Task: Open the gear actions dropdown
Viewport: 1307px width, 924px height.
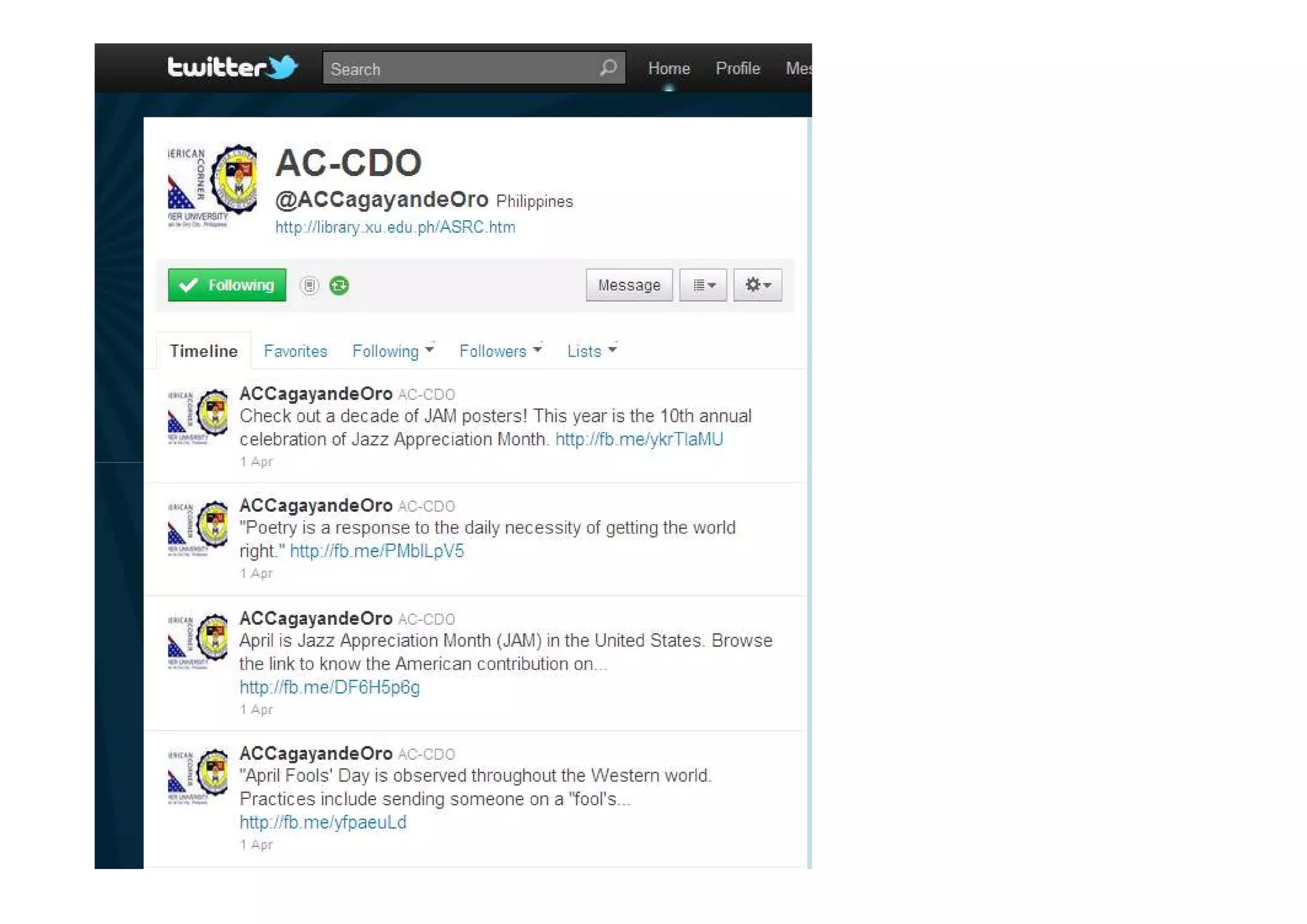Action: [x=758, y=285]
